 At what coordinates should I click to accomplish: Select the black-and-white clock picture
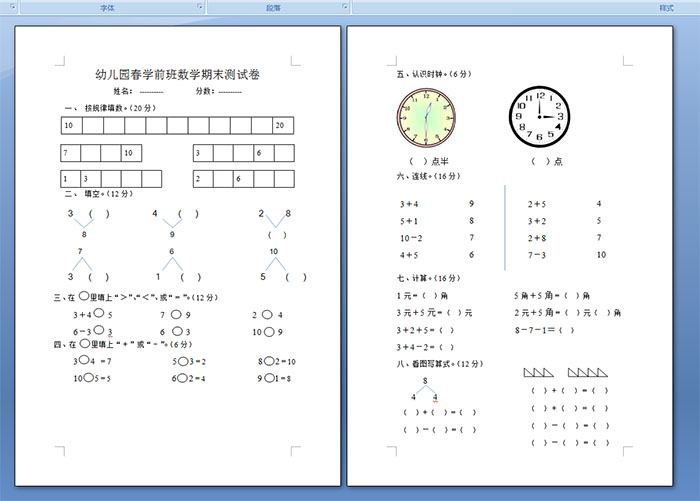[539, 117]
